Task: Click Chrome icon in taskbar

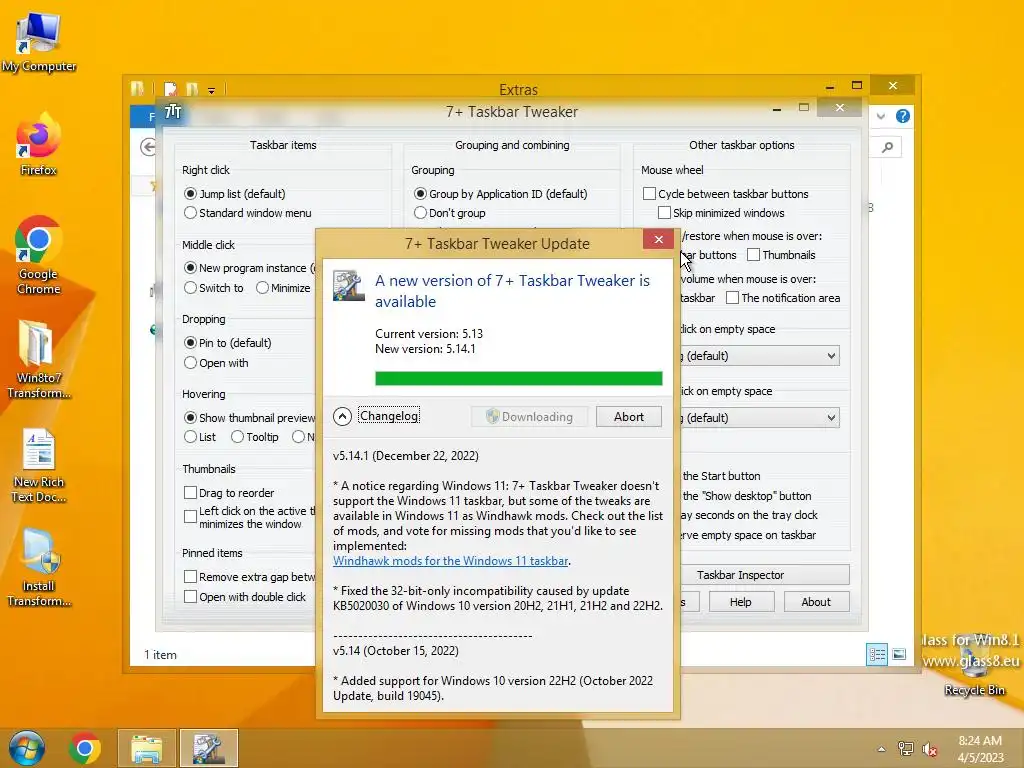Action: tap(84, 748)
